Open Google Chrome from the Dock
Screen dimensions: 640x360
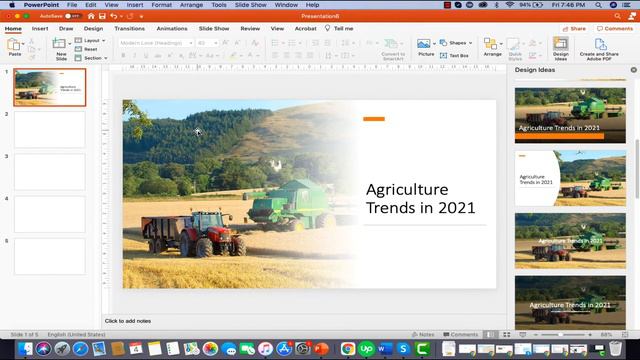tap(348, 349)
